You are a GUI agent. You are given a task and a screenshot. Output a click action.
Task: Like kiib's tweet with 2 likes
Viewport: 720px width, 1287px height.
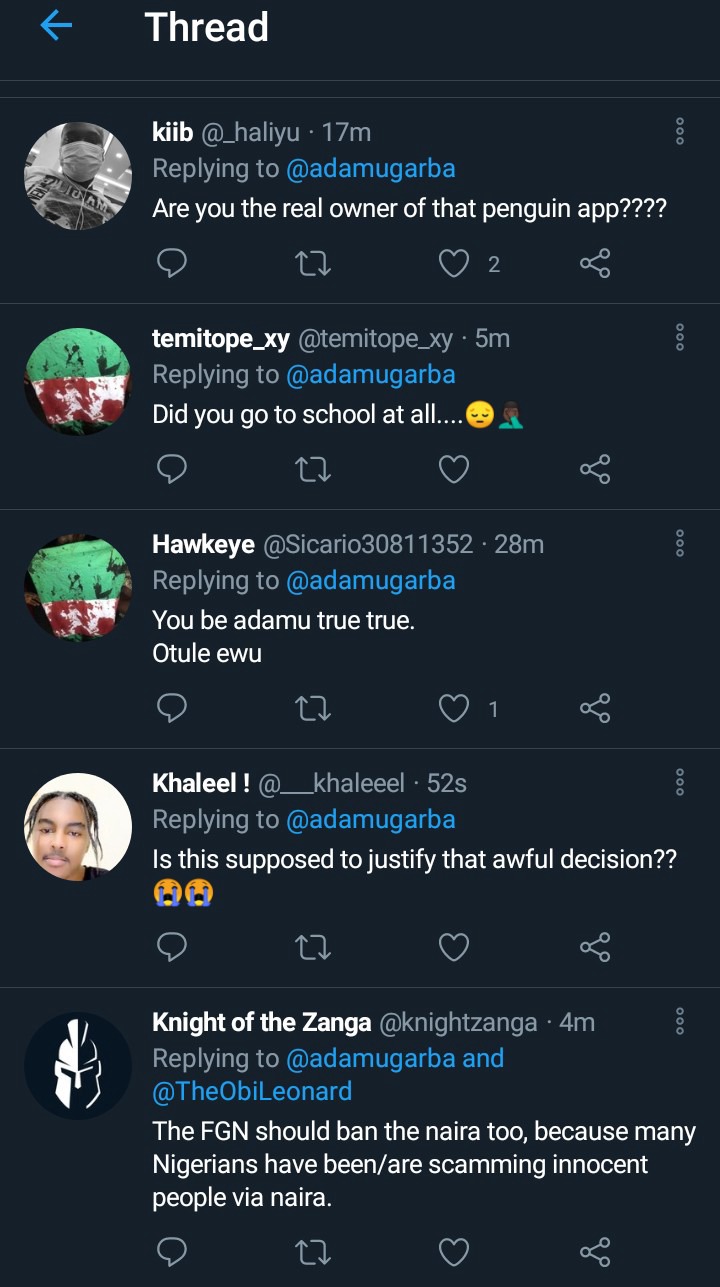(x=455, y=264)
